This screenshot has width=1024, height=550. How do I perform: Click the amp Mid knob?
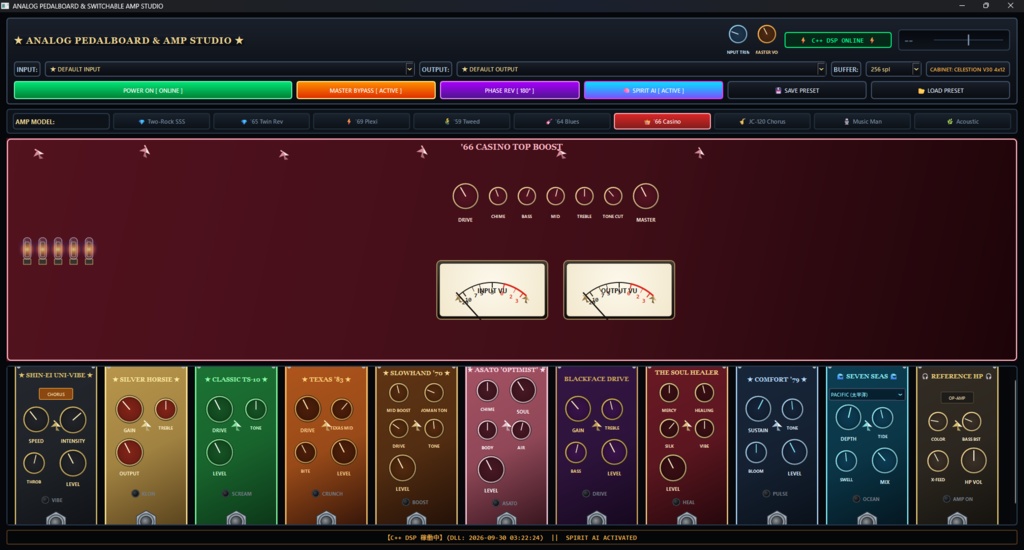coord(555,196)
